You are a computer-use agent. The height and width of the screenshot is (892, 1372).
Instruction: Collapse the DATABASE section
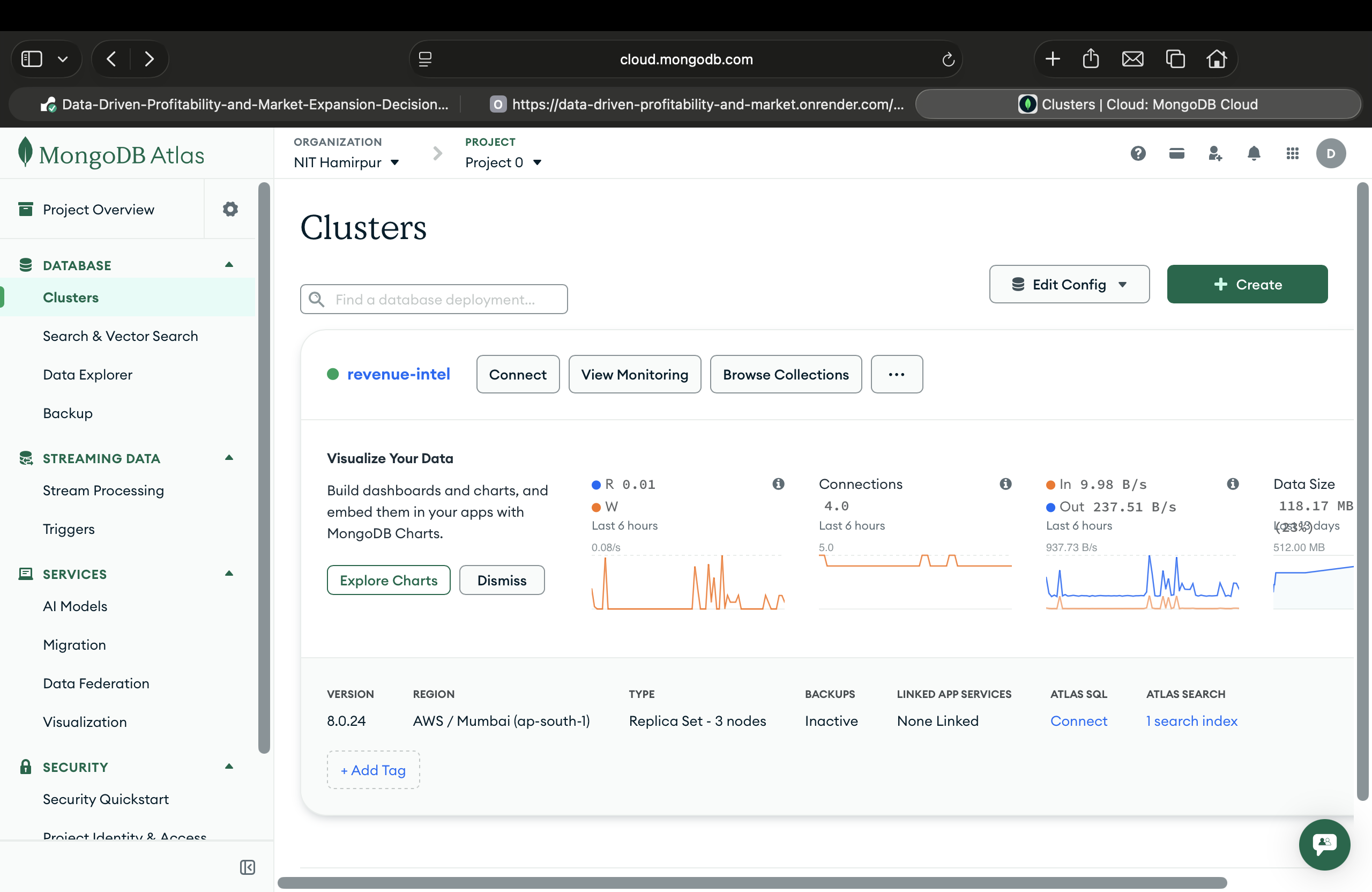229,265
